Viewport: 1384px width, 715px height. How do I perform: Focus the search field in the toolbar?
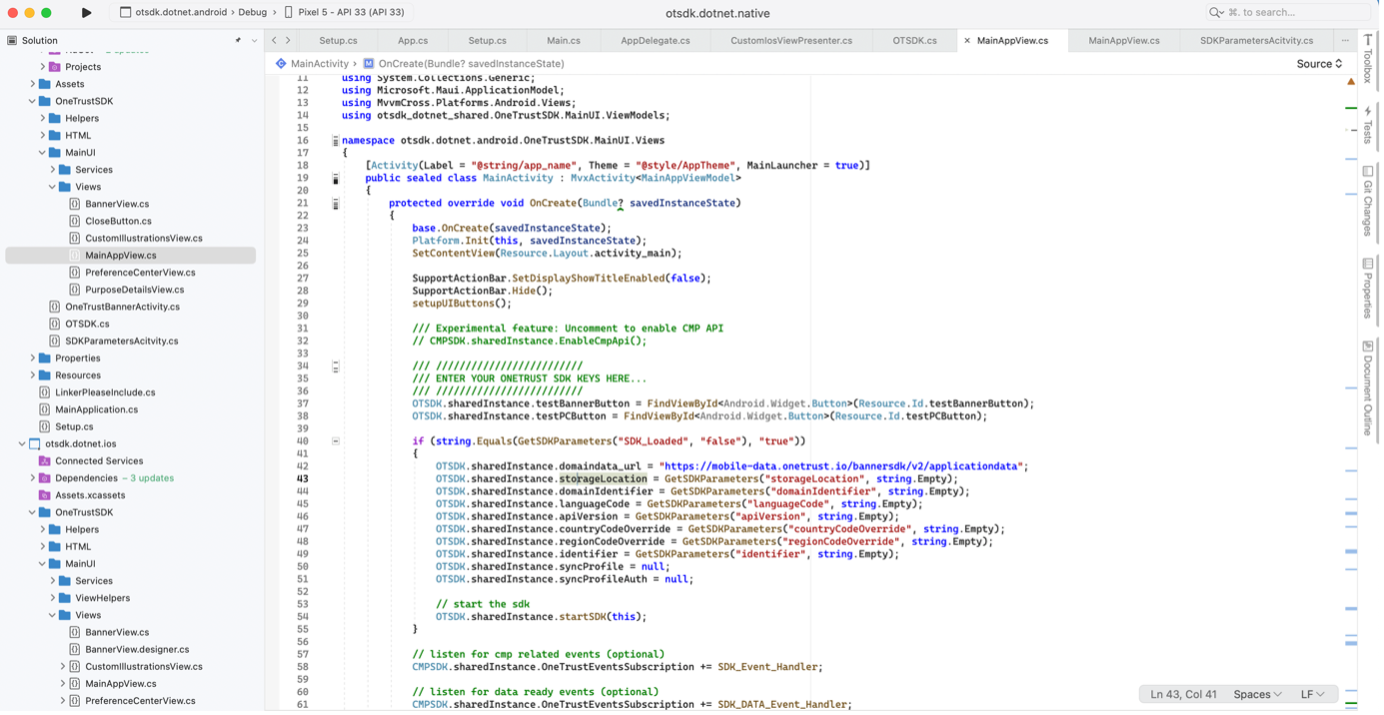(x=1288, y=13)
